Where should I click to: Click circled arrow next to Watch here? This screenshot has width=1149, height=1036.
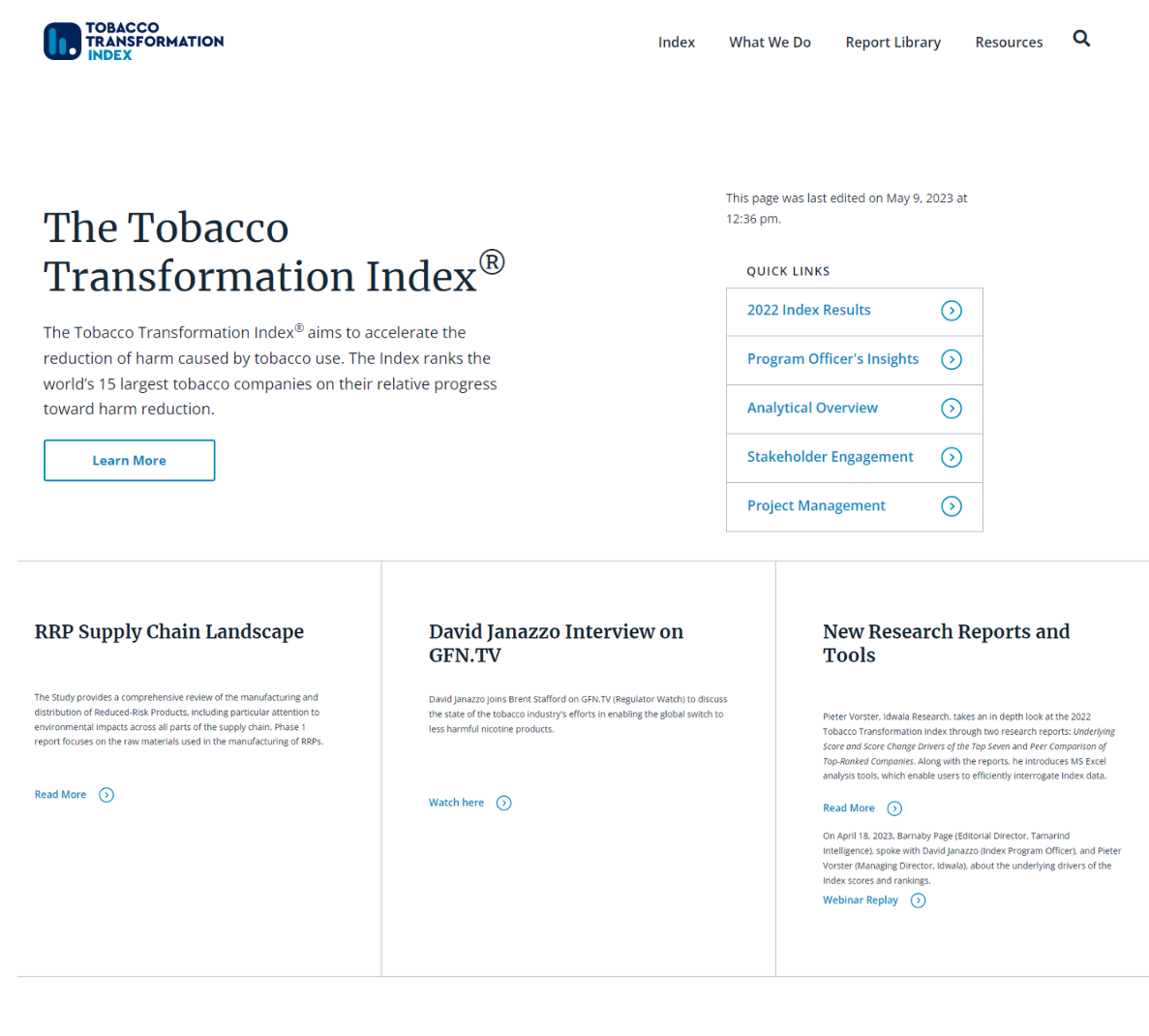[503, 804]
